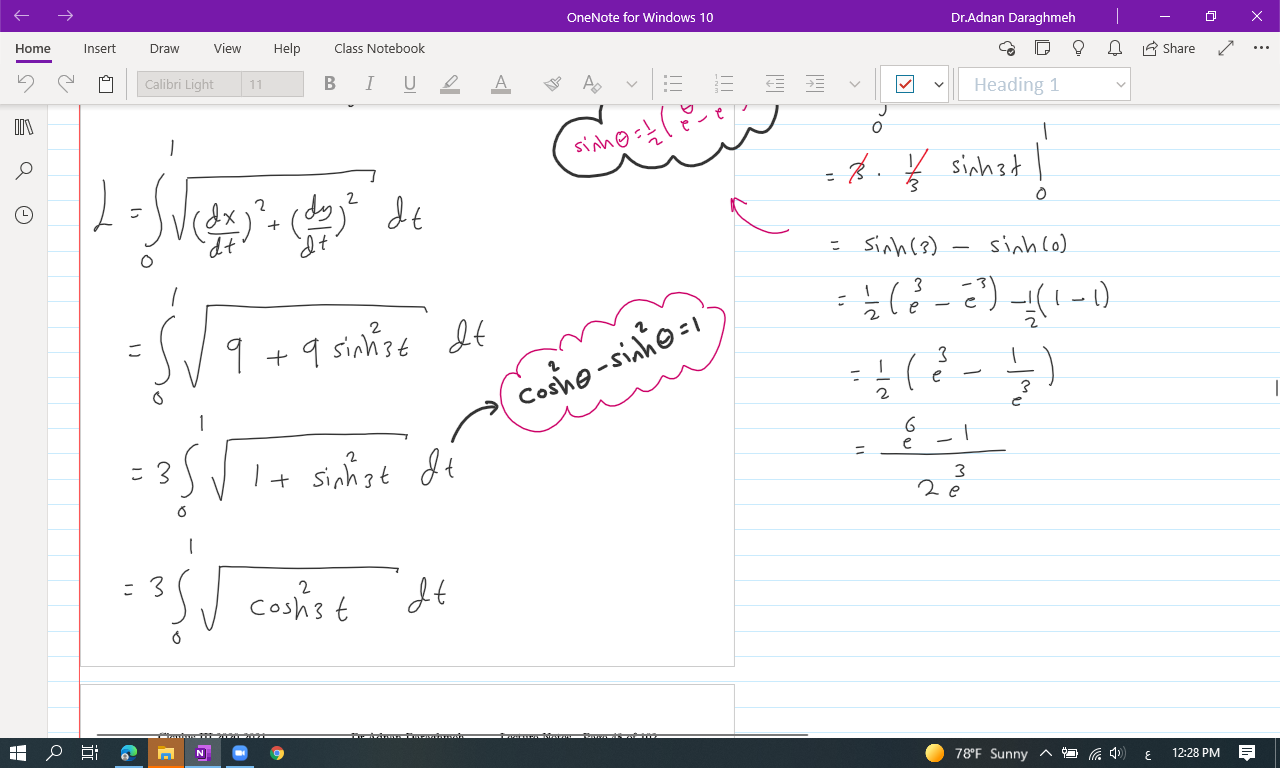Clear all text formatting
Viewport: 1280px width, 768px height.
592,84
